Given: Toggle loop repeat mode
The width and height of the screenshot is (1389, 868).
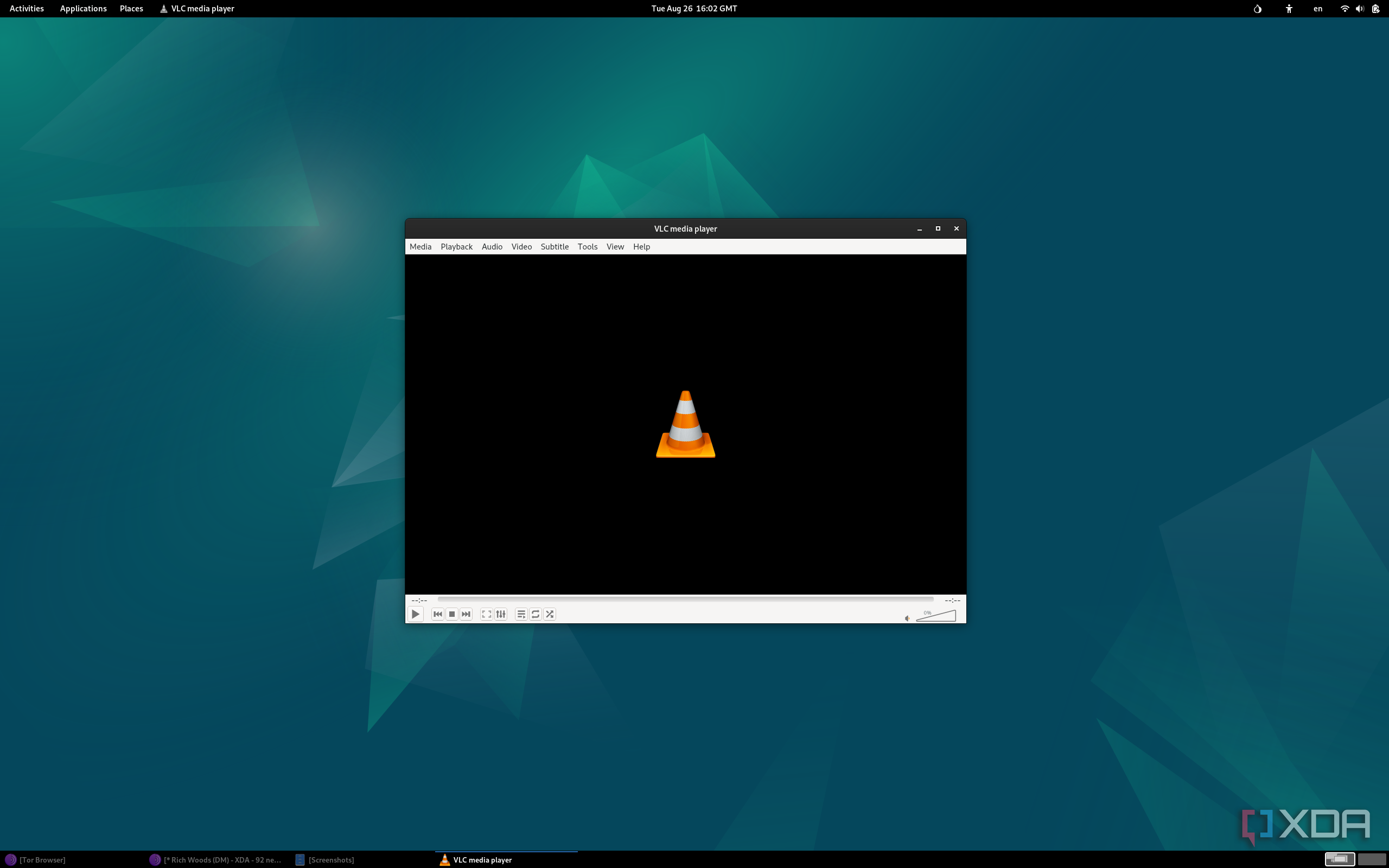Looking at the screenshot, I should [x=536, y=614].
